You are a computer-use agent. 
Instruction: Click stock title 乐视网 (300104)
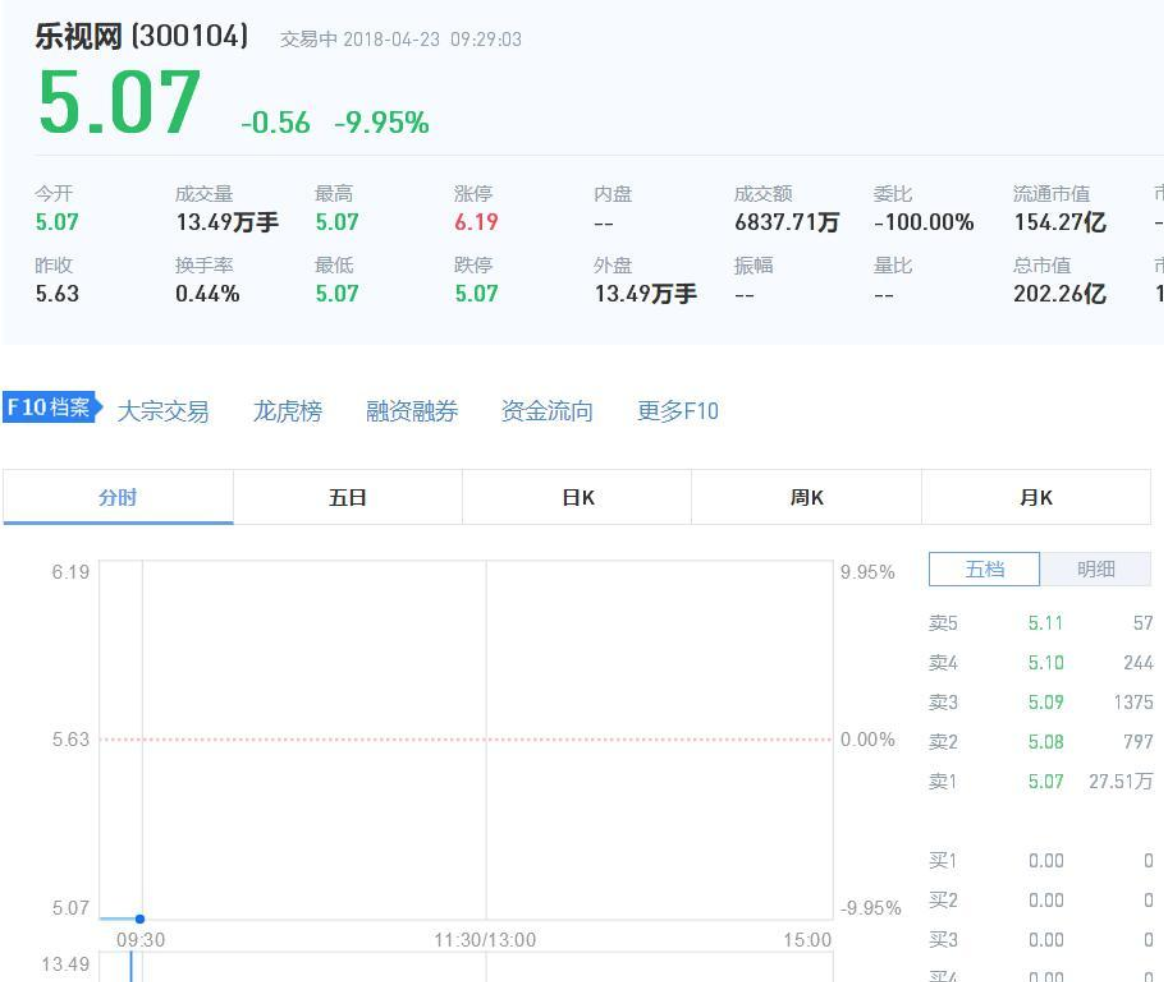142,36
